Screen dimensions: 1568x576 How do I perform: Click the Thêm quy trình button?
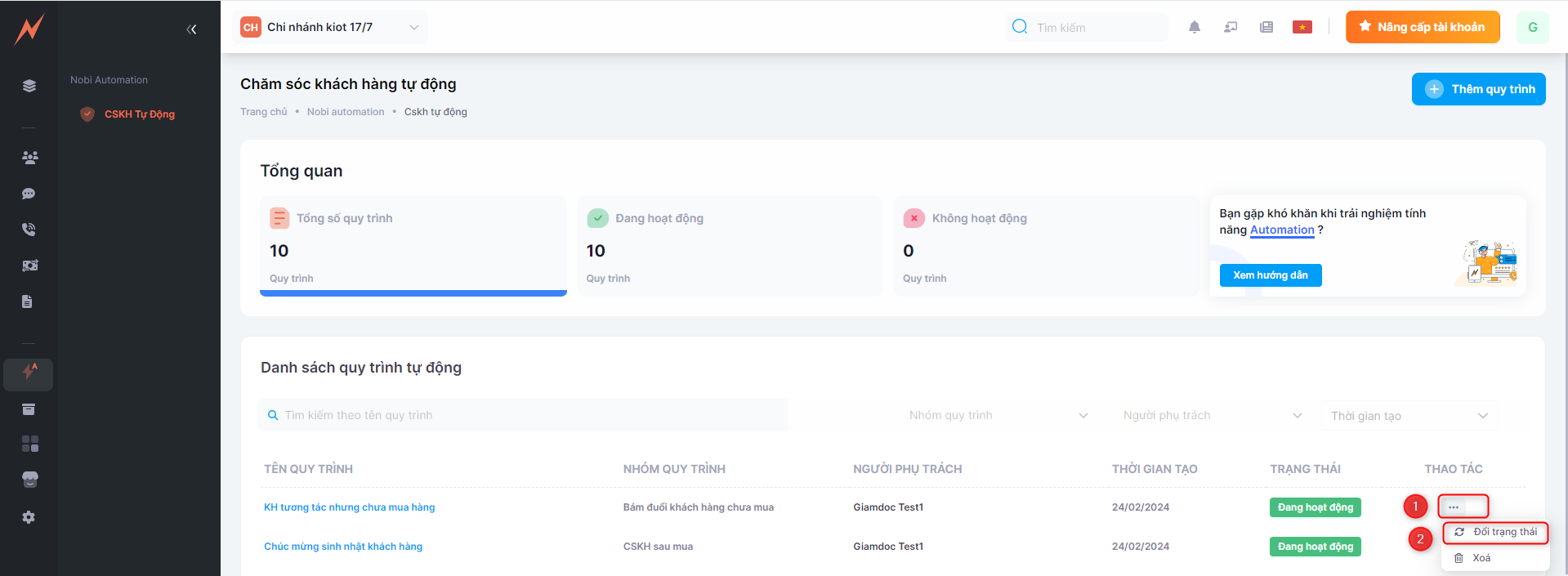1478,89
